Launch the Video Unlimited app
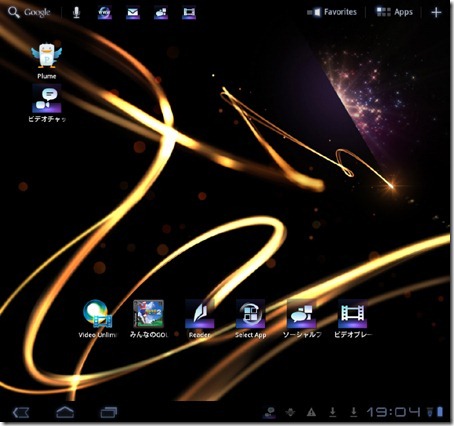This screenshot has height=426, width=454. click(x=98, y=319)
